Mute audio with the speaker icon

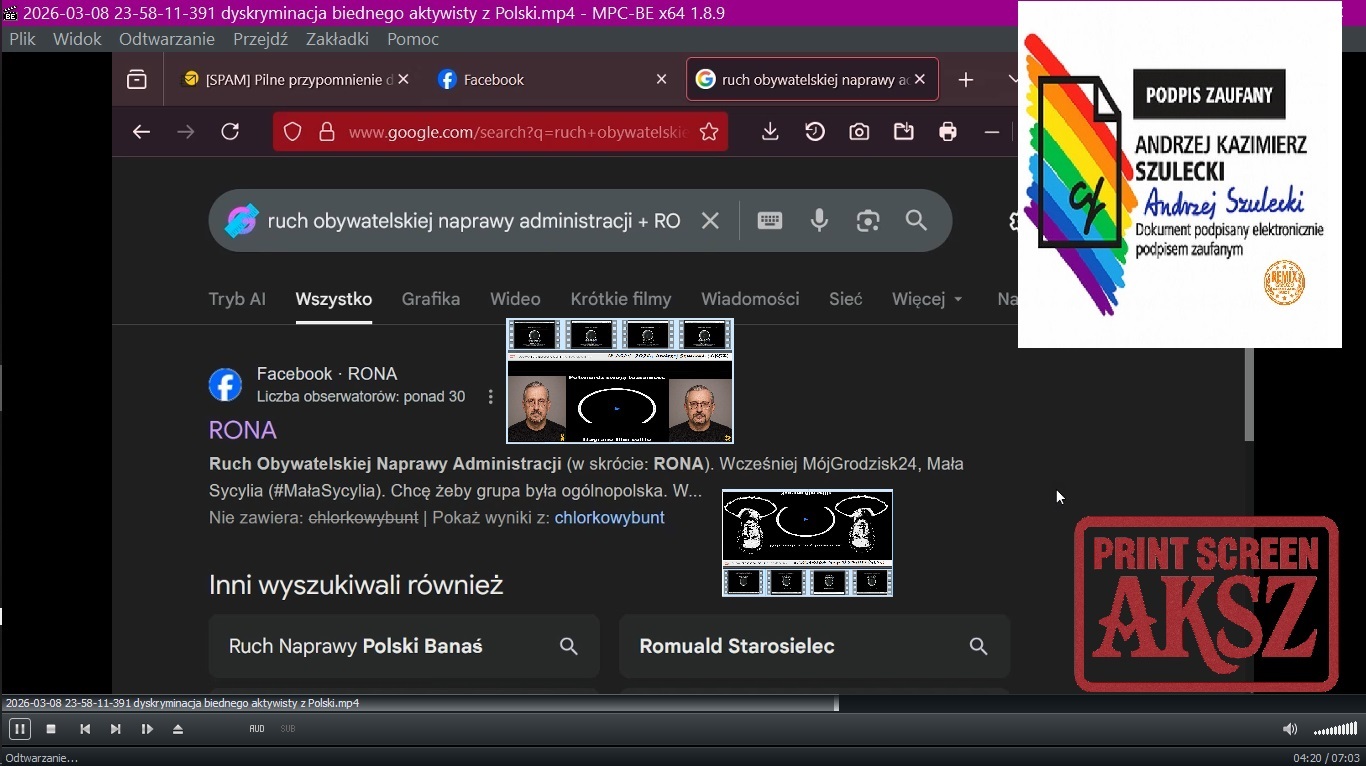(x=1290, y=729)
